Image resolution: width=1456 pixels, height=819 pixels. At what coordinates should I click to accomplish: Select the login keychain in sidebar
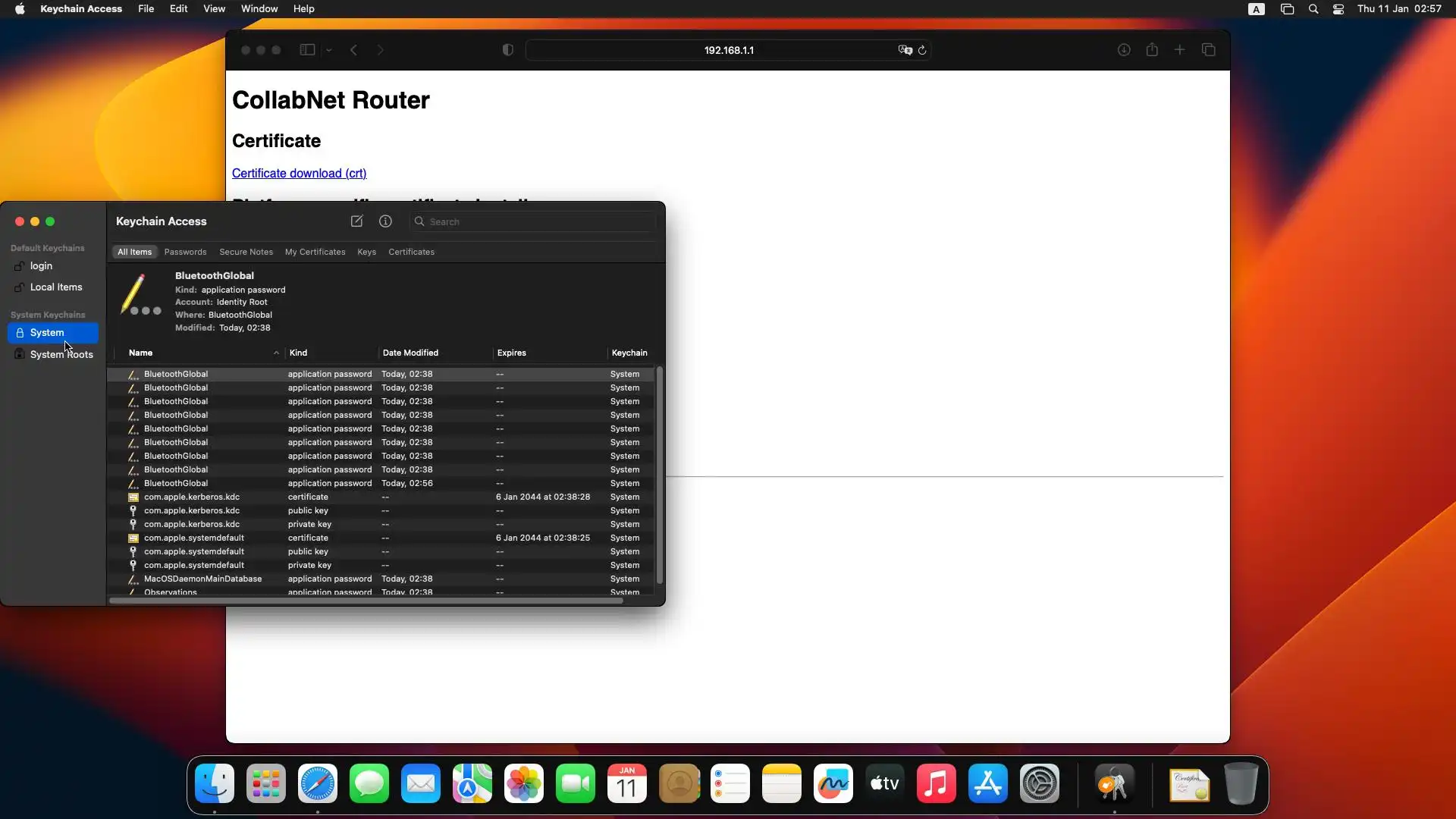[x=42, y=266]
